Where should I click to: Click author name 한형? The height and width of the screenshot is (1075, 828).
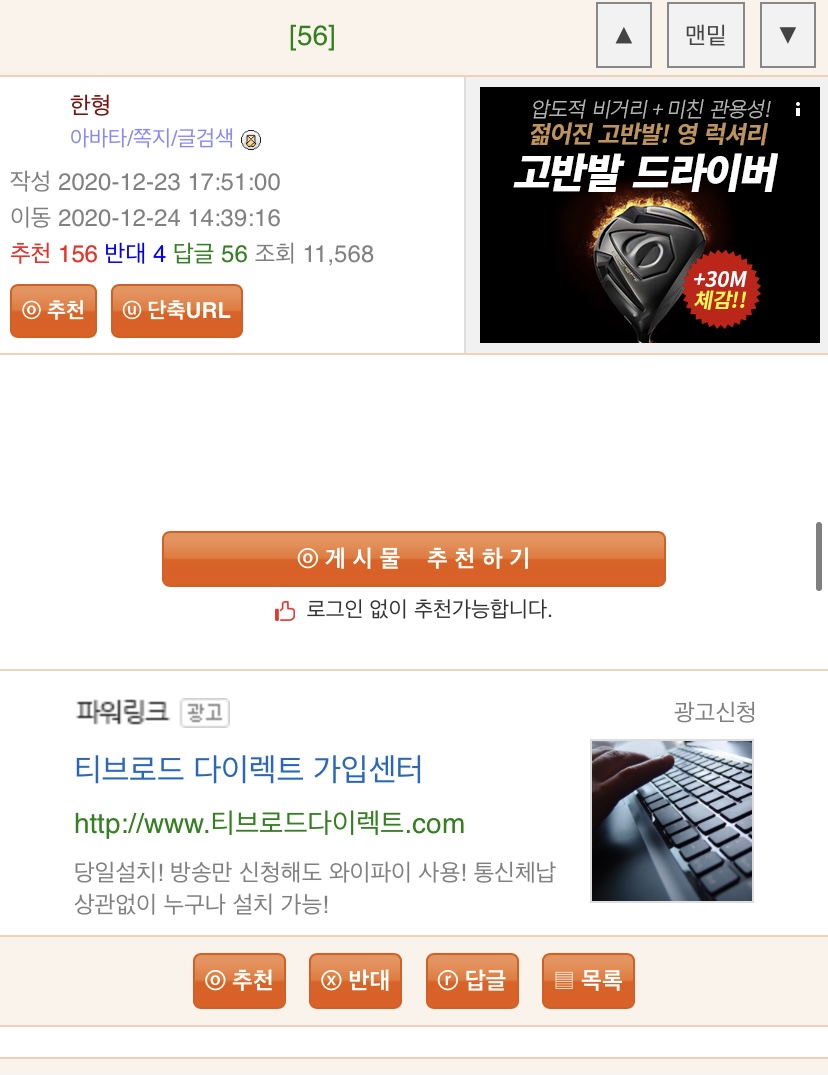[x=90, y=105]
